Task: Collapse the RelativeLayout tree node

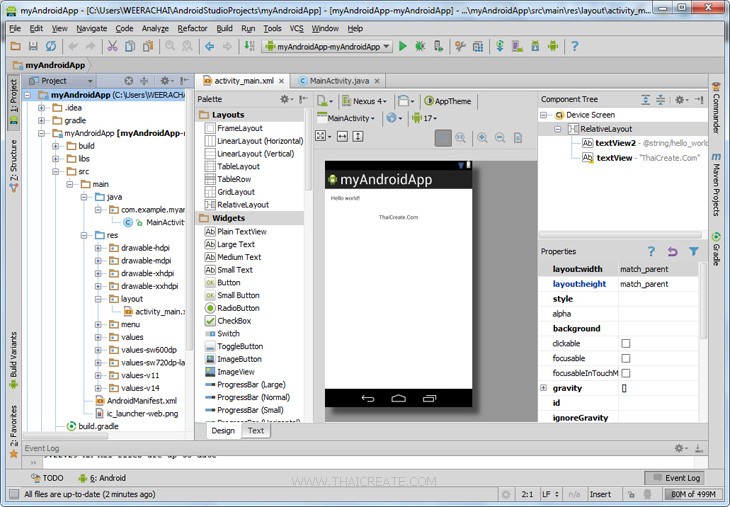Action: (x=557, y=129)
